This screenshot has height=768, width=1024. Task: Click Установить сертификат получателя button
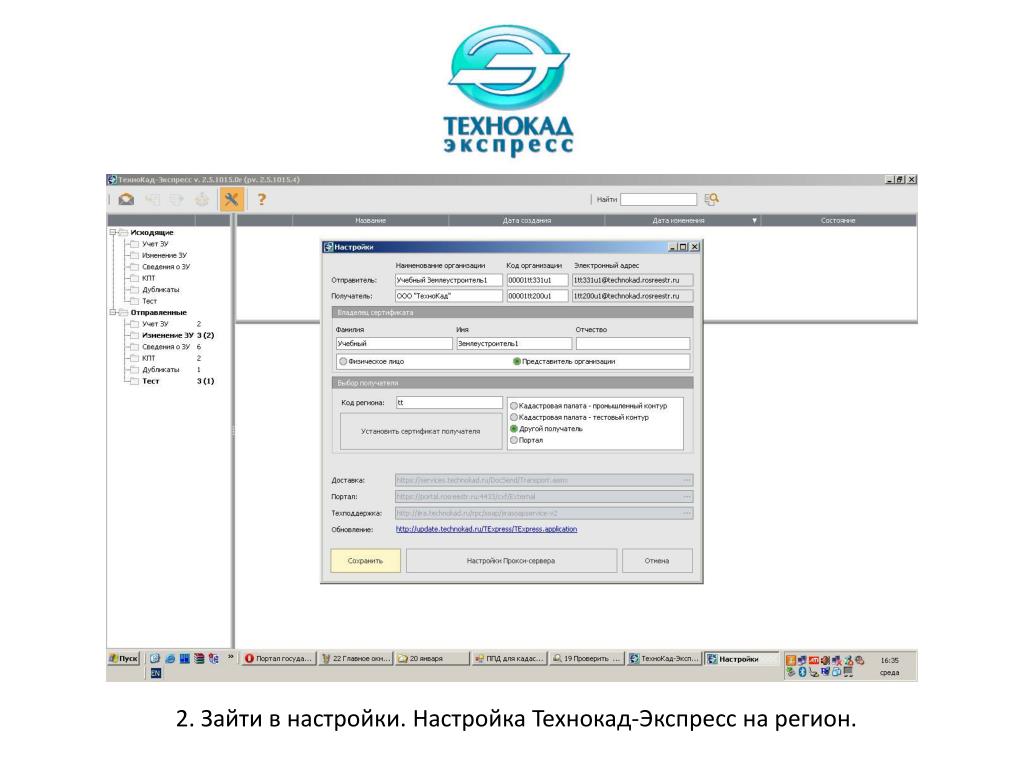pyautogui.click(x=421, y=431)
